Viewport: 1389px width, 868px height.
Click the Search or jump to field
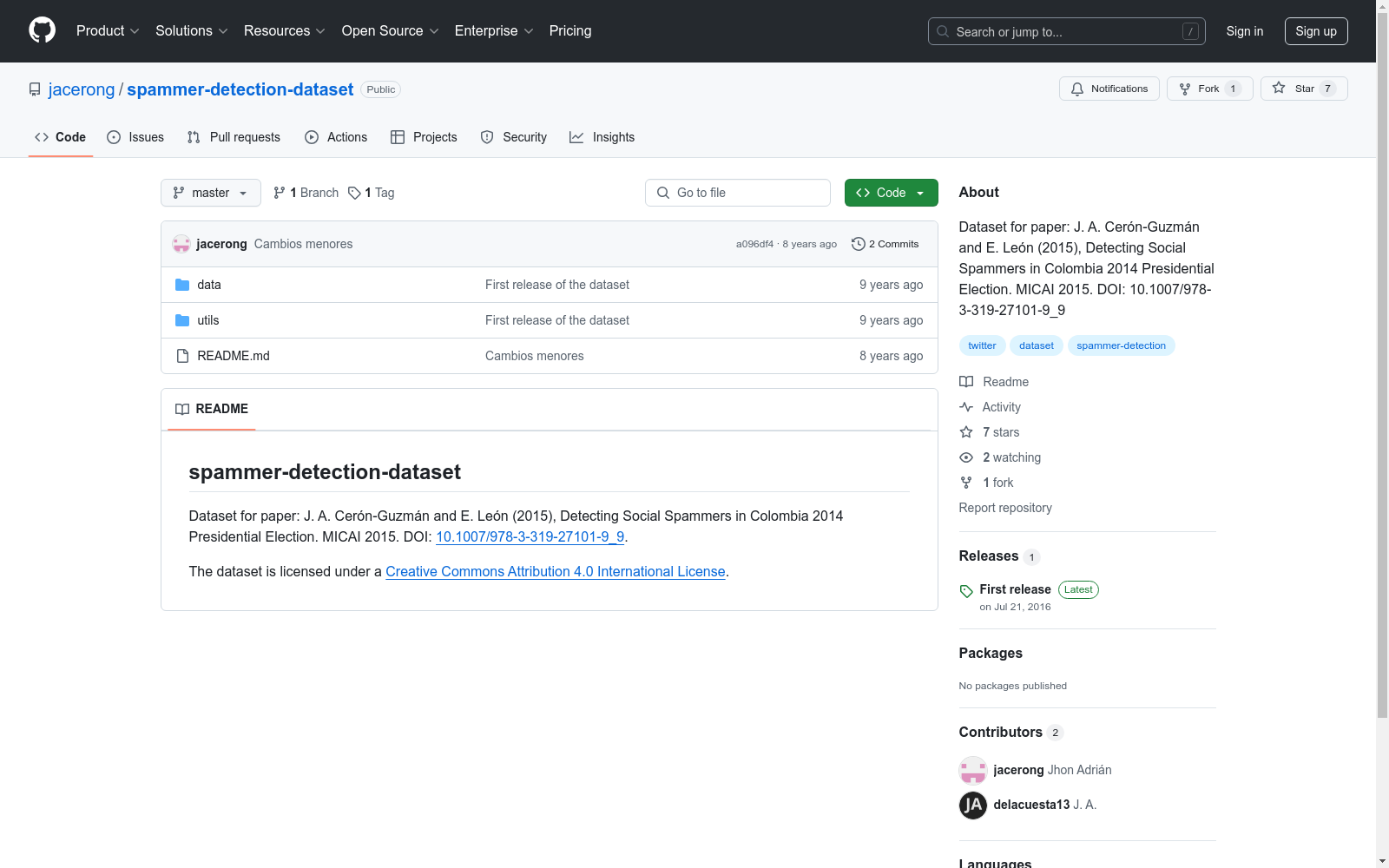click(1067, 31)
